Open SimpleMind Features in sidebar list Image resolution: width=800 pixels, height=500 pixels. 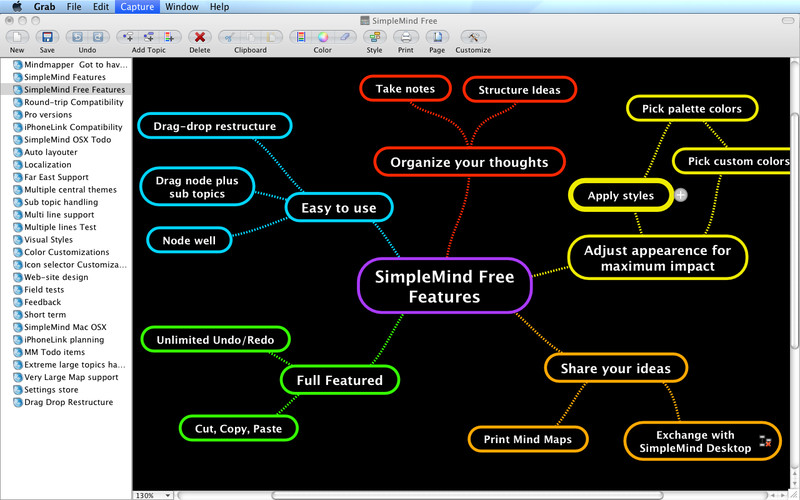pos(65,77)
